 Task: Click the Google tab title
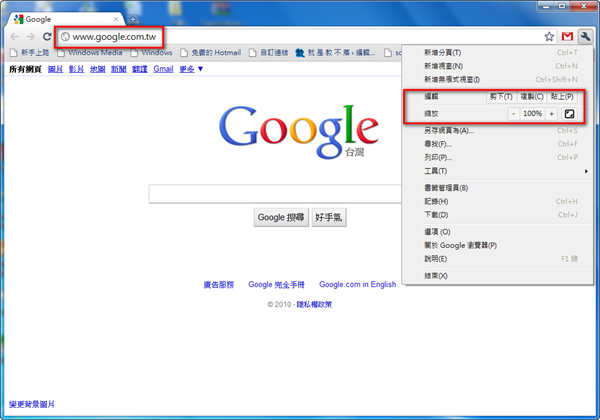[x=38, y=19]
